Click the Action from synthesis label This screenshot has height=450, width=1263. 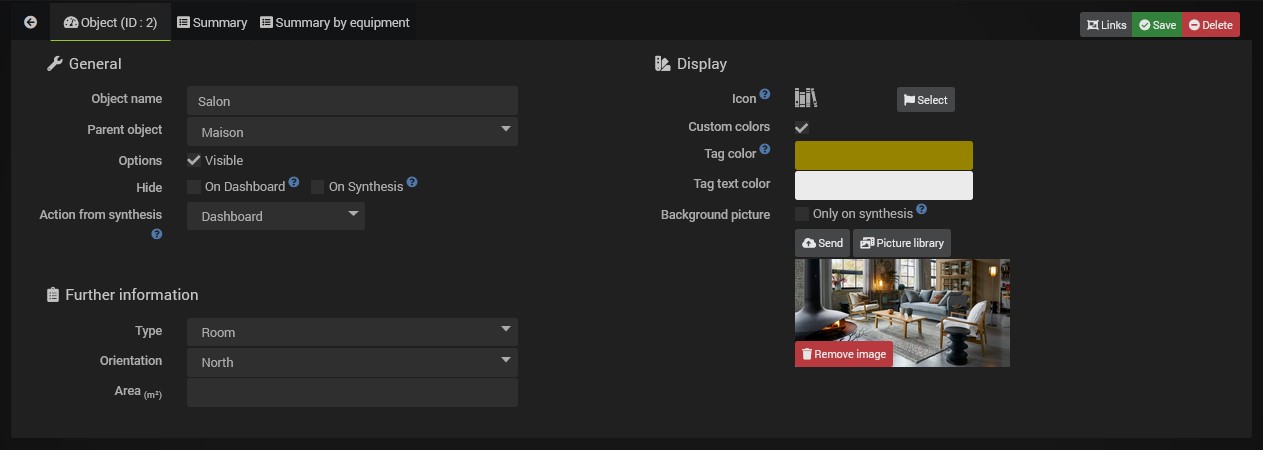click(x=100, y=215)
